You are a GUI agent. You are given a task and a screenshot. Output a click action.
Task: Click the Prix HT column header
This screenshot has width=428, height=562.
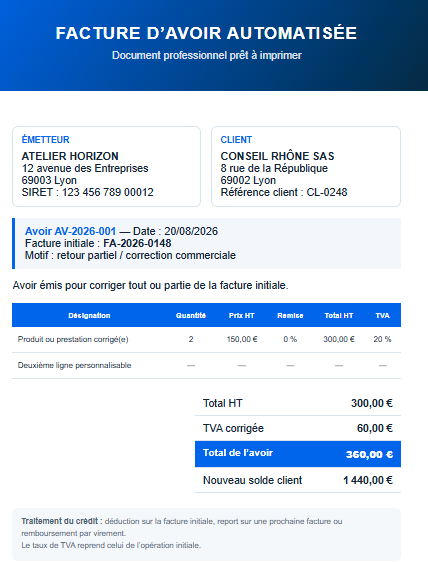pyautogui.click(x=242, y=315)
